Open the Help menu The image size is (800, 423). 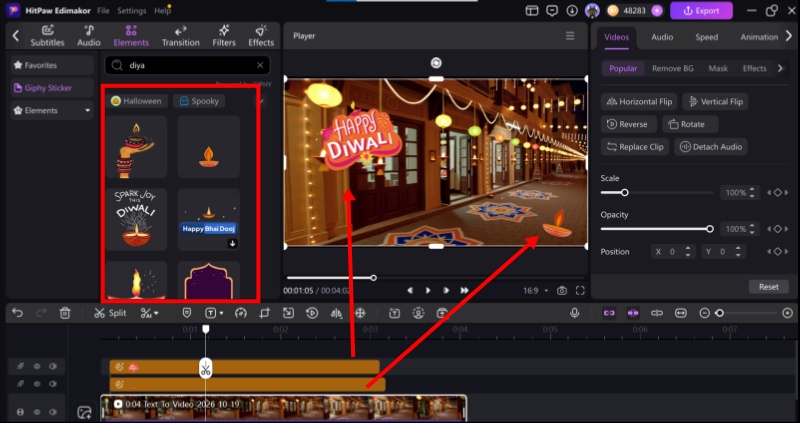pyautogui.click(x=162, y=10)
